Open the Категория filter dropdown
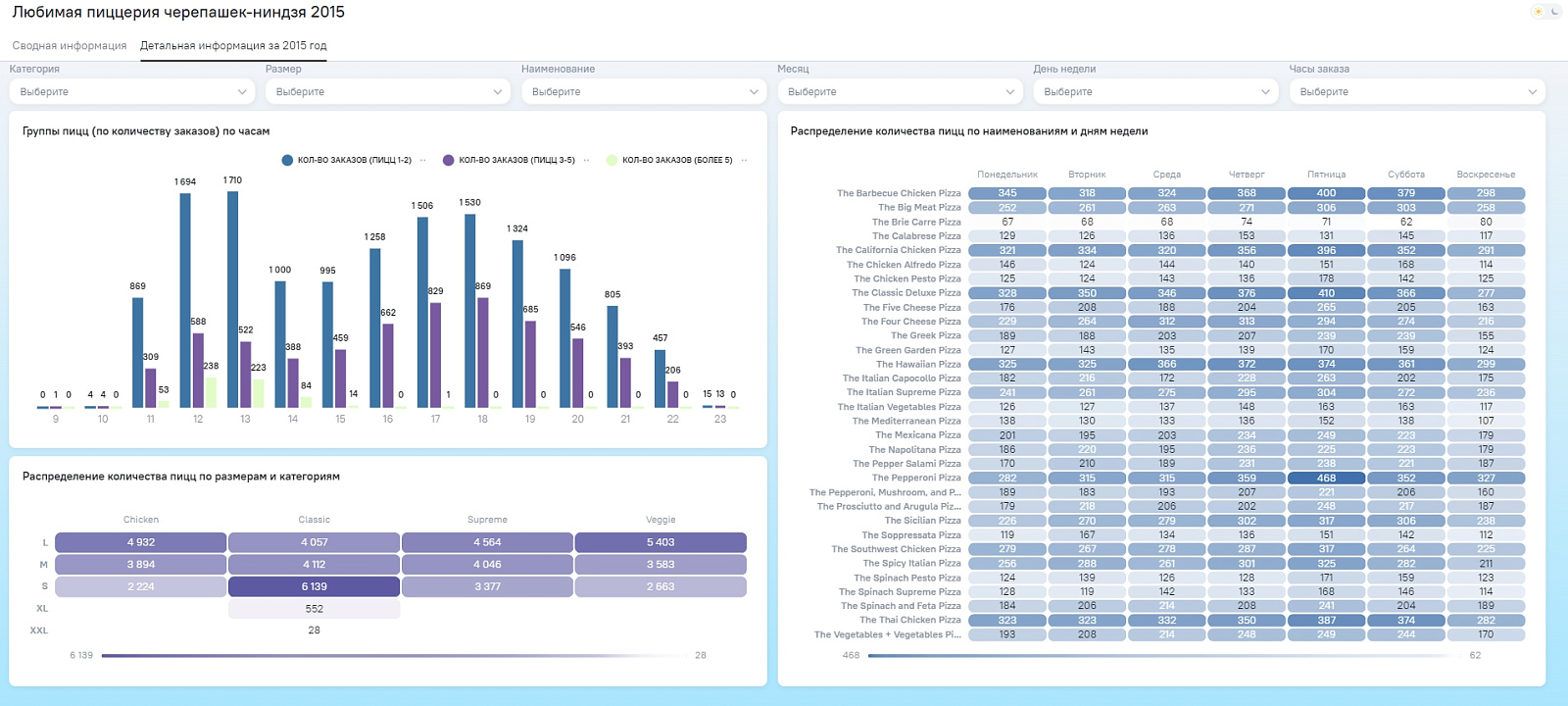This screenshot has height=706, width=1568. (x=132, y=91)
